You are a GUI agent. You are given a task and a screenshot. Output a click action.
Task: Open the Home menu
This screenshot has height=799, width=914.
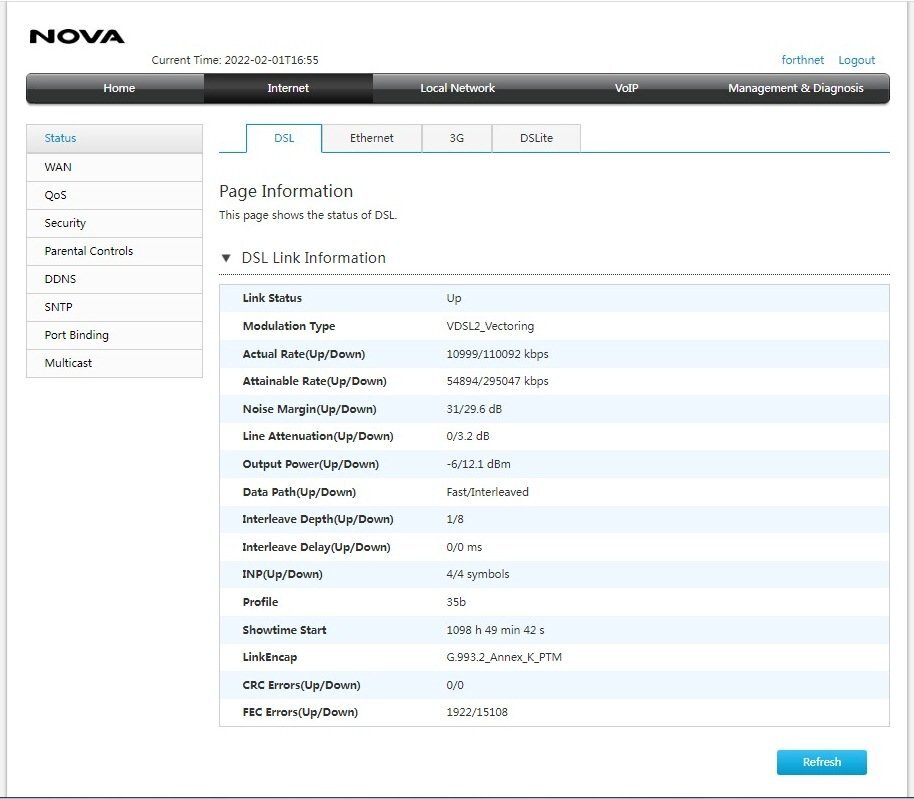119,88
